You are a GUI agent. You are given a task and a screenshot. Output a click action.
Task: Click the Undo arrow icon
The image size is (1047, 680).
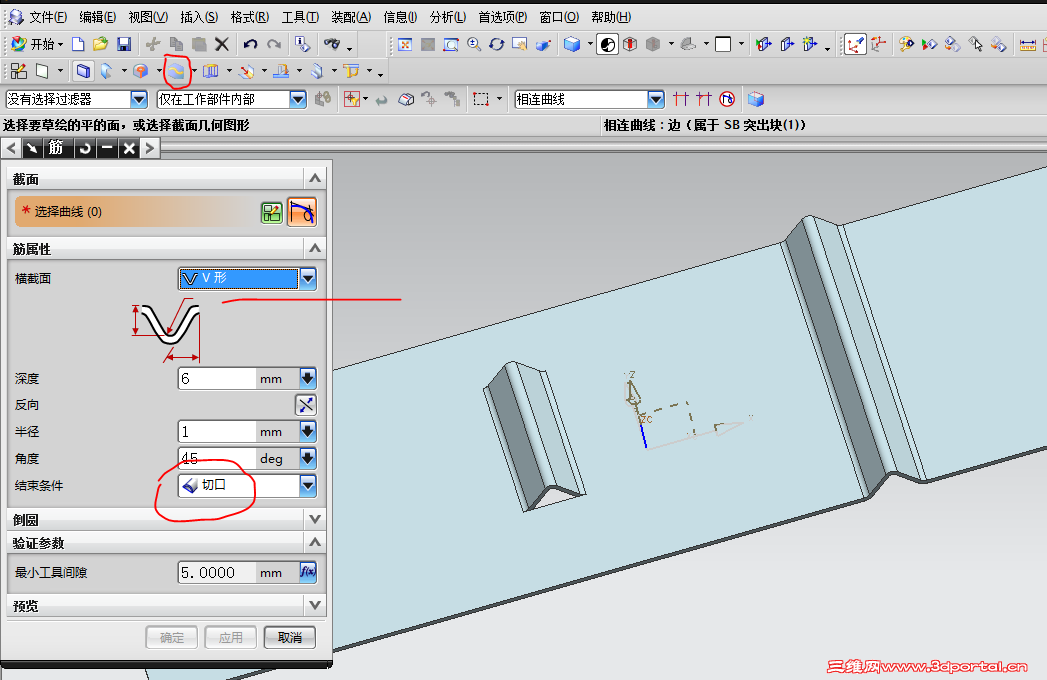pyautogui.click(x=250, y=44)
